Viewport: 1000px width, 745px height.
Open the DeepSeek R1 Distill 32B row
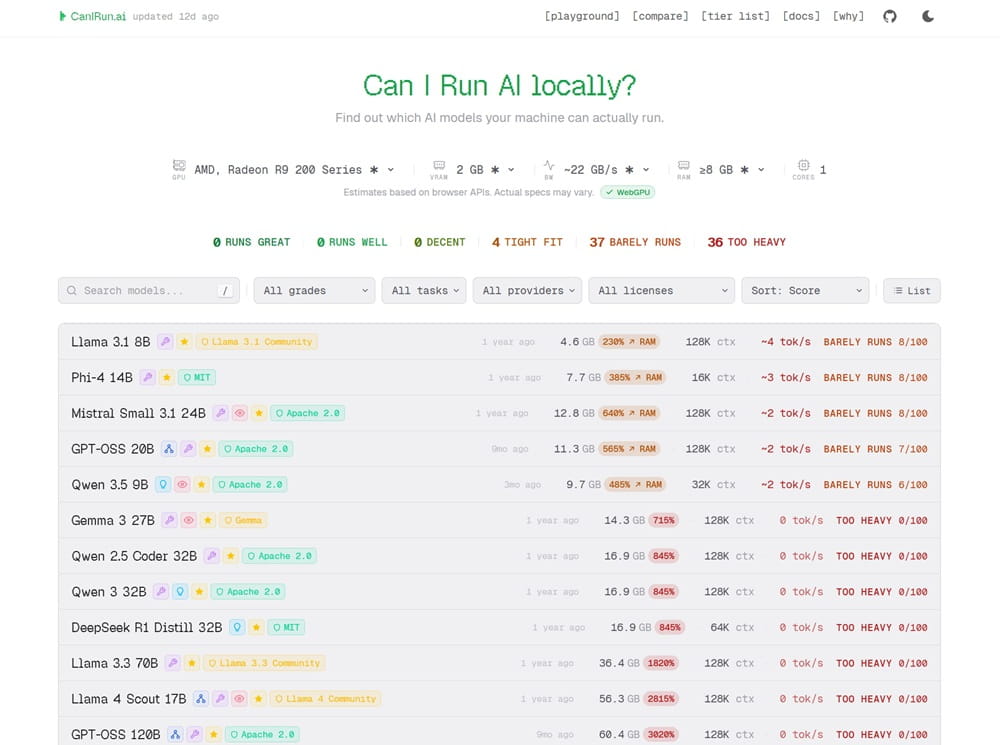click(499, 628)
